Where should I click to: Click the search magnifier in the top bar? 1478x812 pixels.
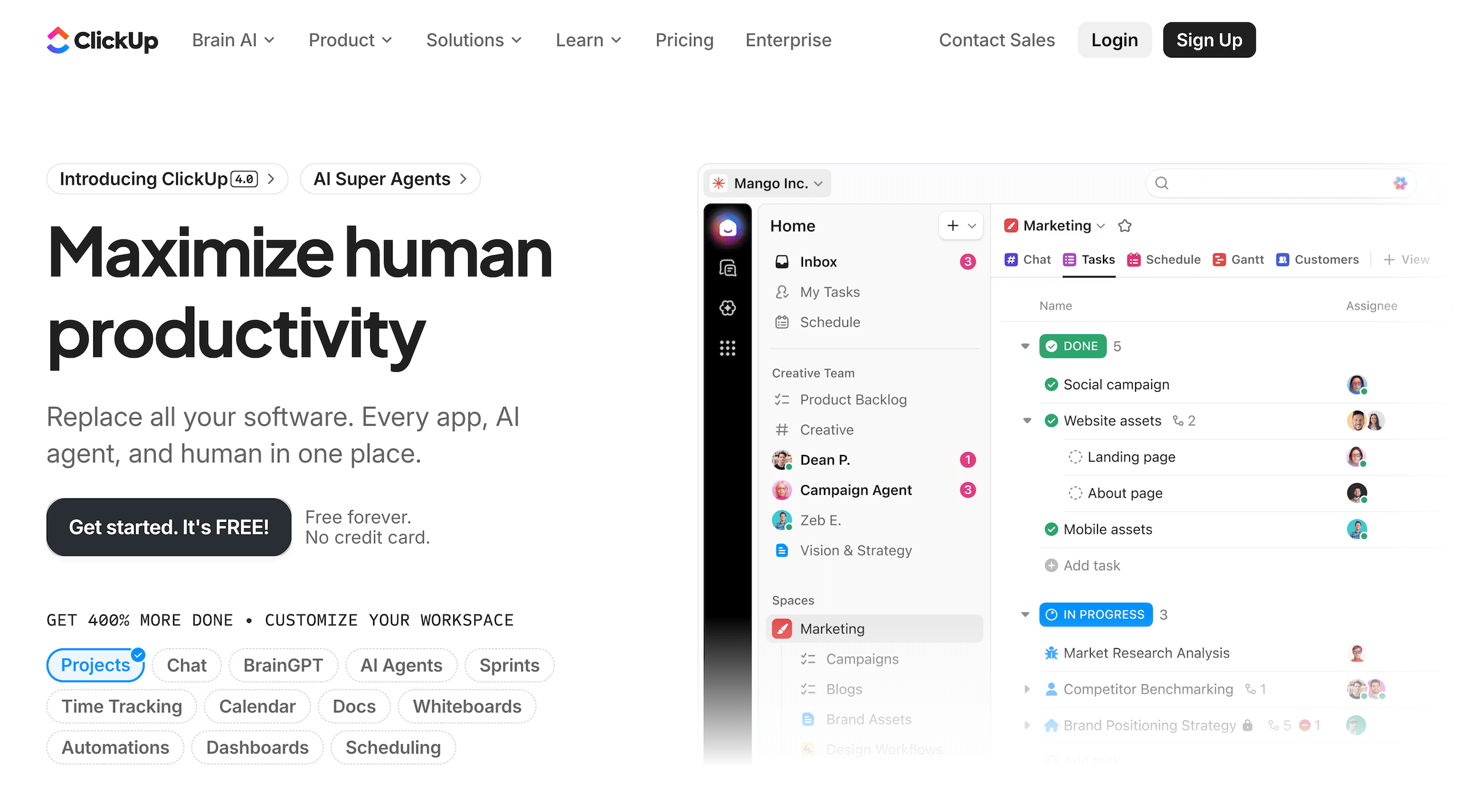pyautogui.click(x=1161, y=183)
